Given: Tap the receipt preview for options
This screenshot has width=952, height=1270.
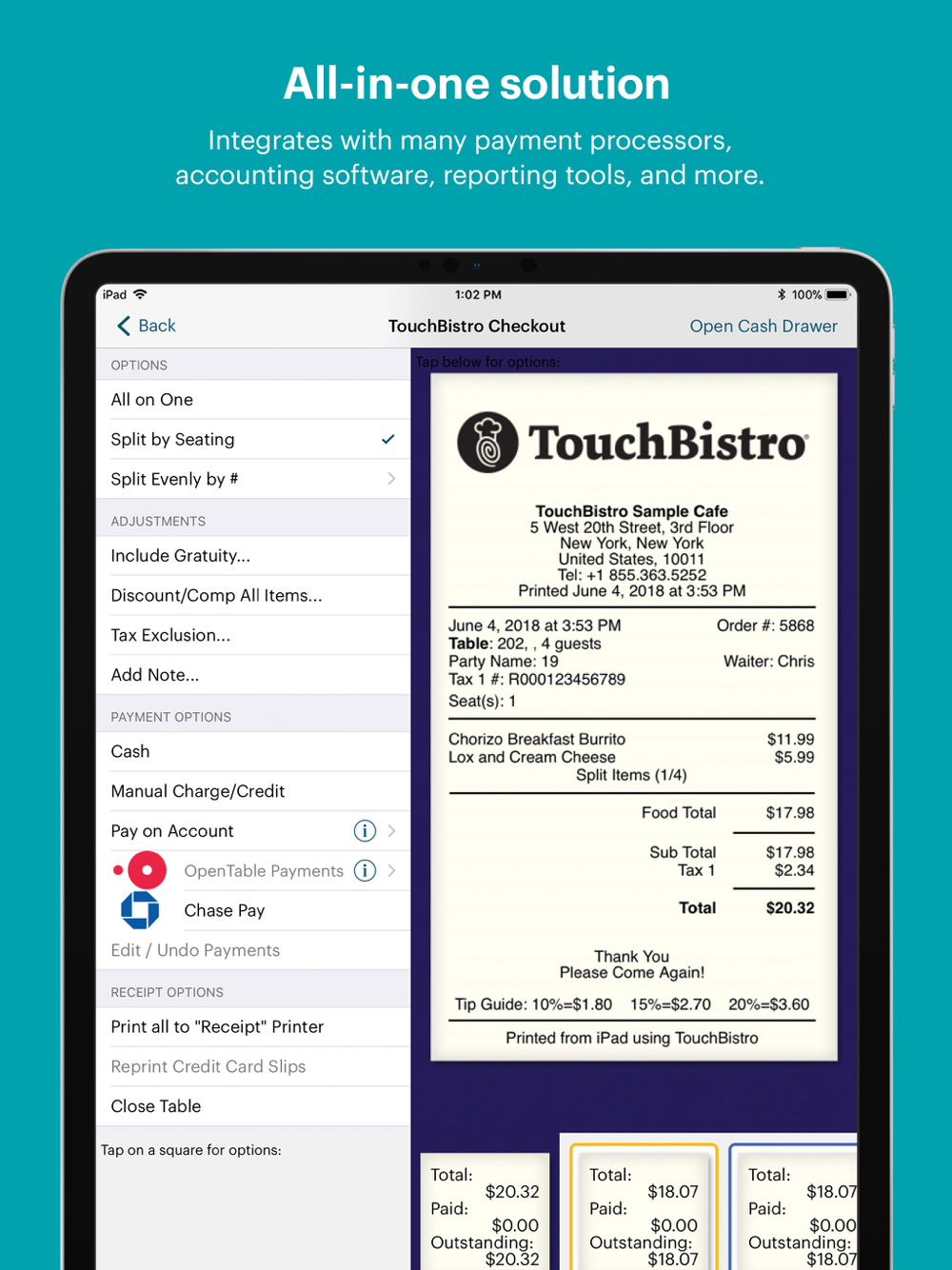Looking at the screenshot, I should 634,717.
